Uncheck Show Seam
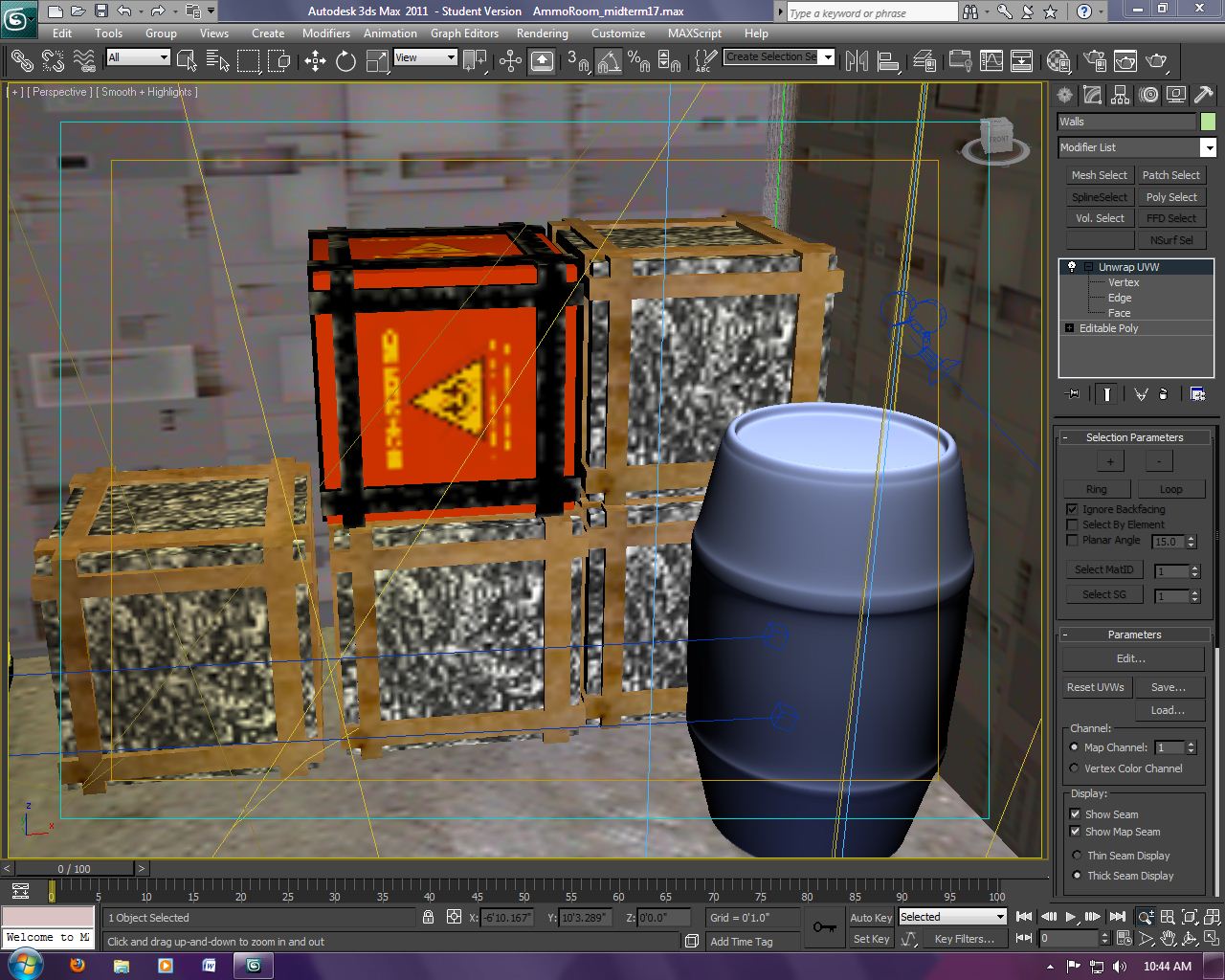 coord(1075,814)
